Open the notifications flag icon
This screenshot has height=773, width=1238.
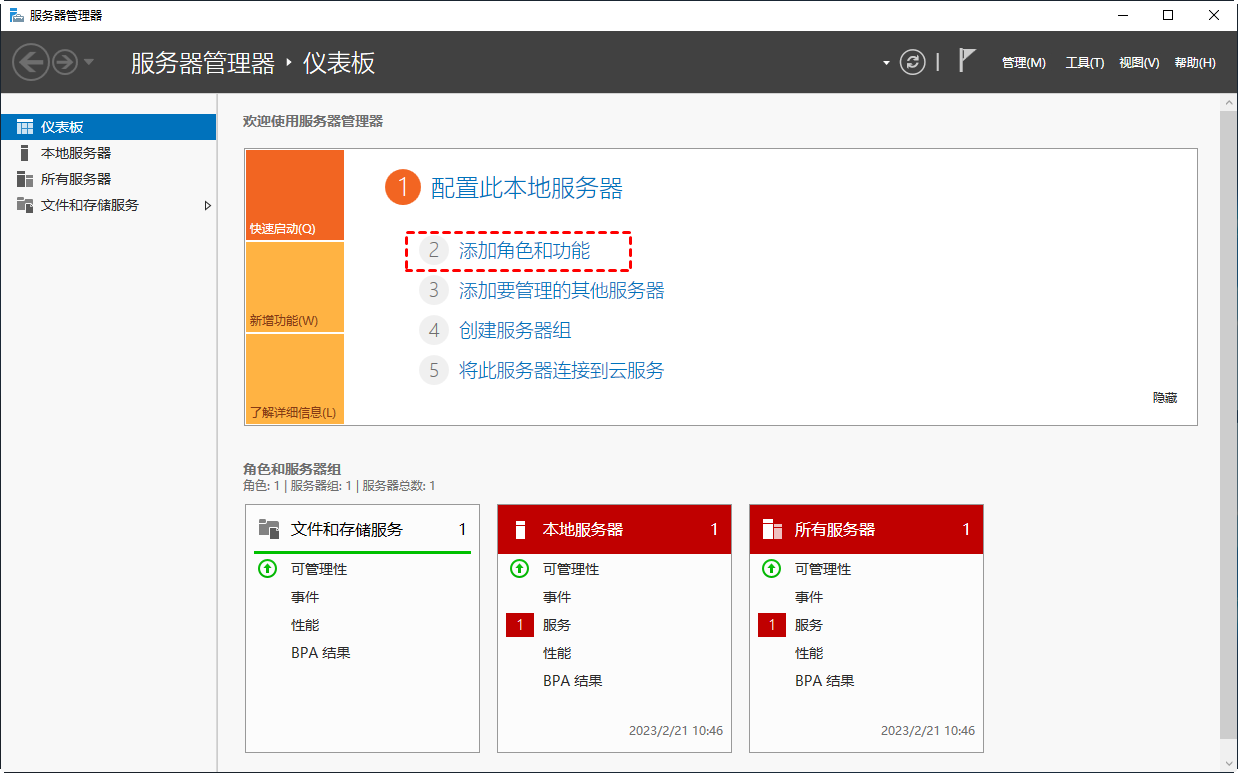tap(967, 61)
